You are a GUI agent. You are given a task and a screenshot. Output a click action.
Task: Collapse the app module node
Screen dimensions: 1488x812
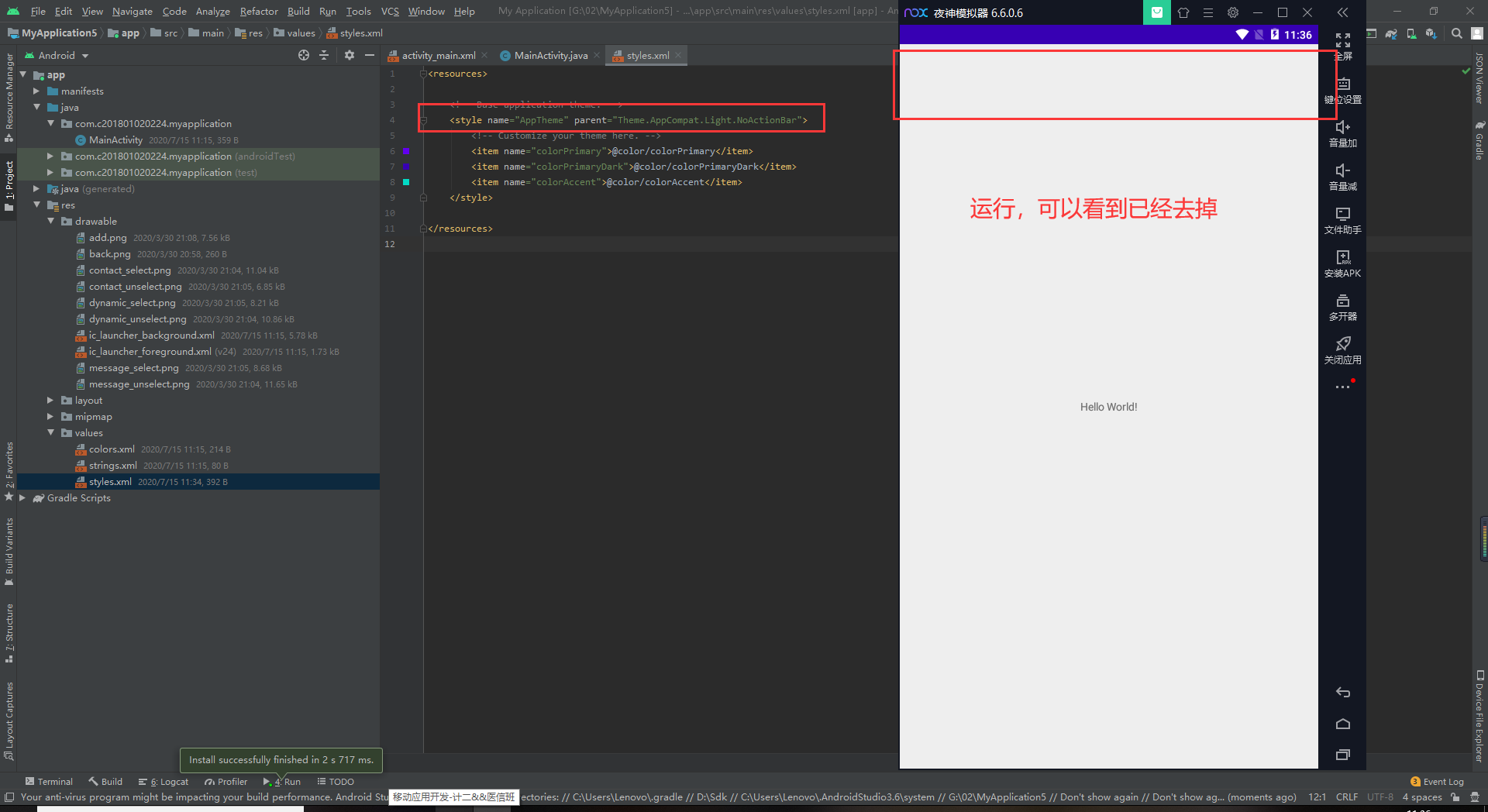(23, 74)
